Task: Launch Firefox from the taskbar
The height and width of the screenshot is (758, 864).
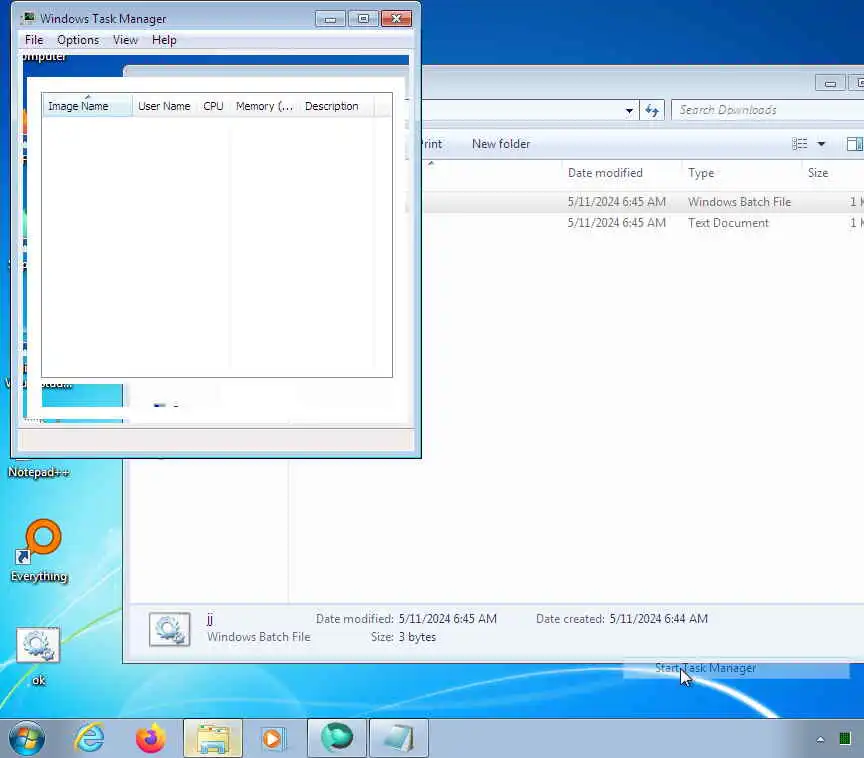Action: click(150, 738)
